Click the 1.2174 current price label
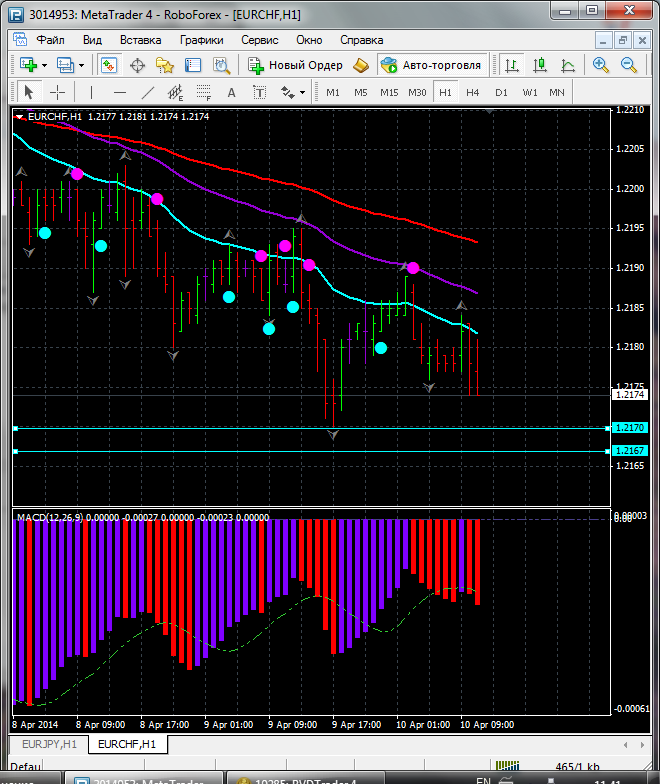Screen dimensions: 660x784 point(630,394)
